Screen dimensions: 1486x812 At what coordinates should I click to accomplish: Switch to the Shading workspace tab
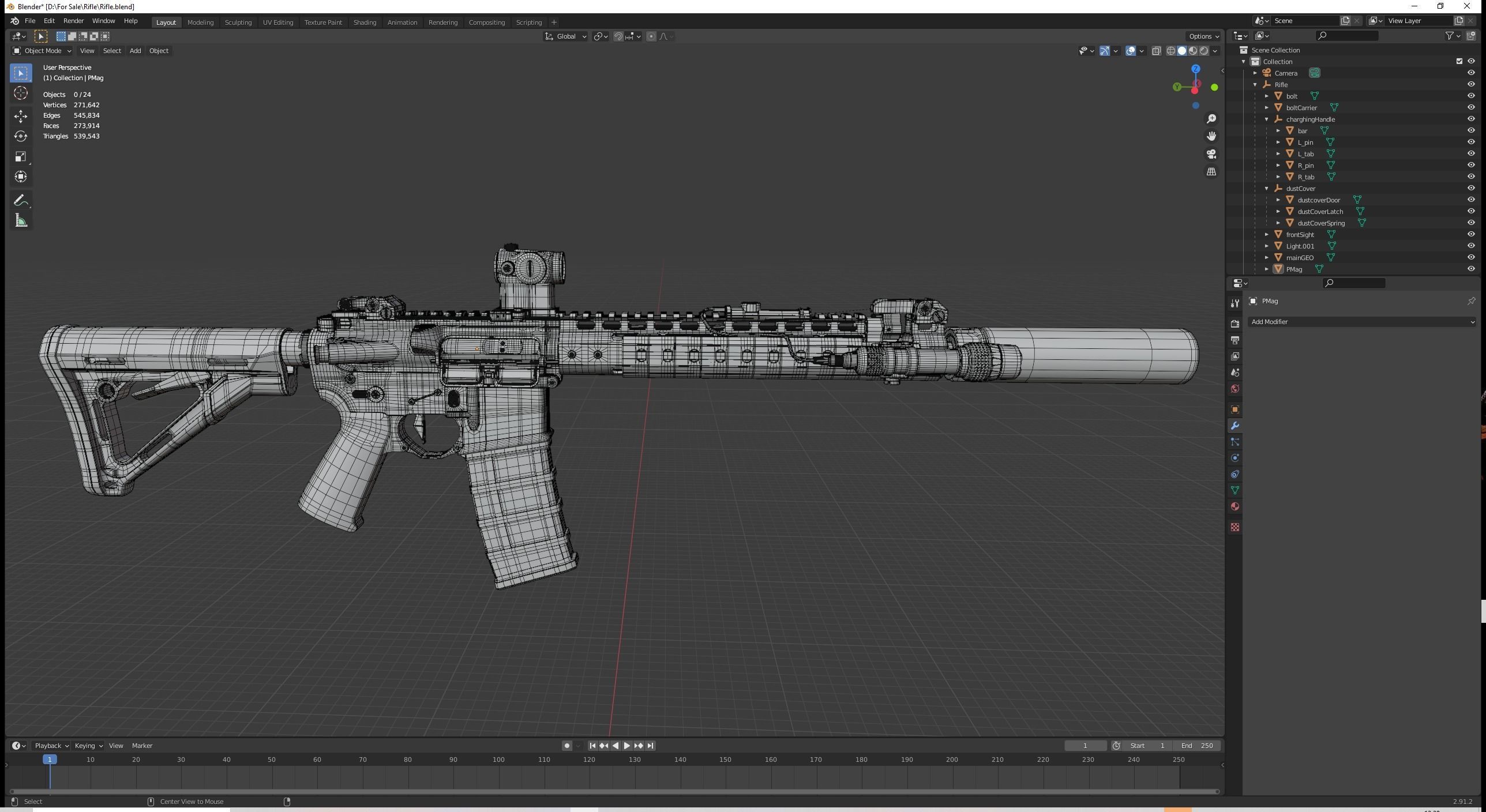coord(365,22)
